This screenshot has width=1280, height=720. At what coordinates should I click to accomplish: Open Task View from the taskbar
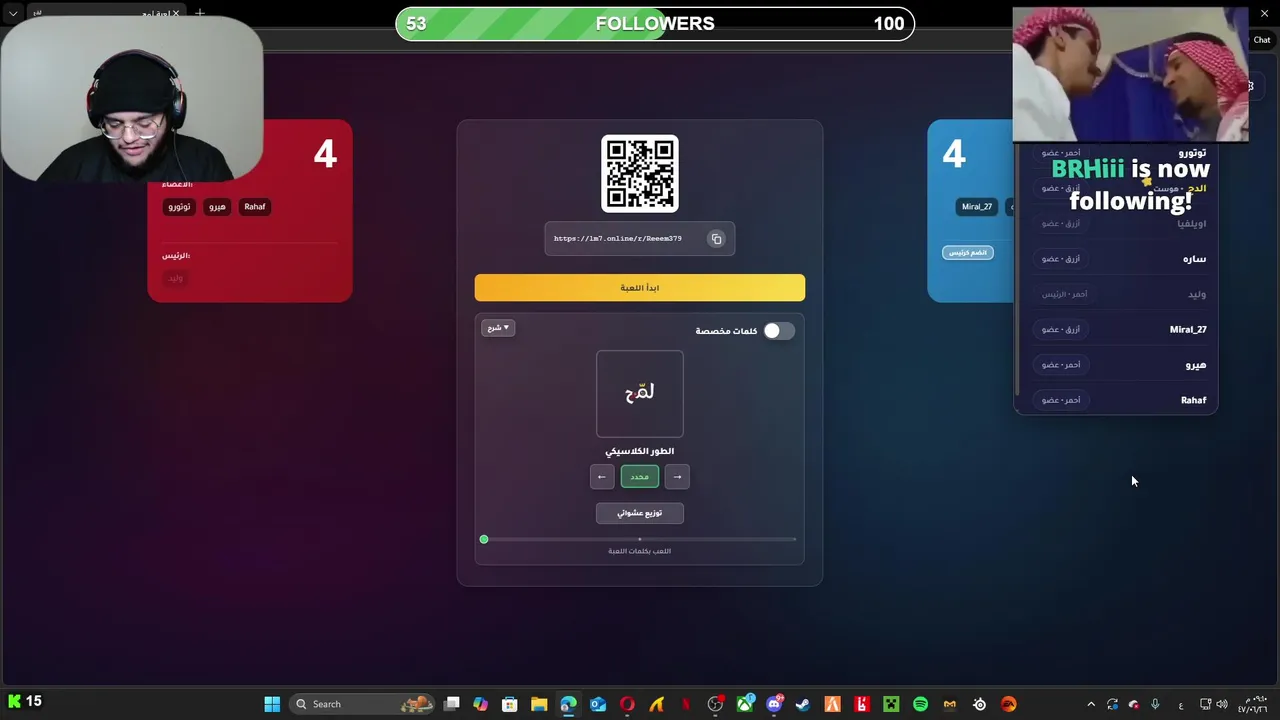click(x=452, y=704)
